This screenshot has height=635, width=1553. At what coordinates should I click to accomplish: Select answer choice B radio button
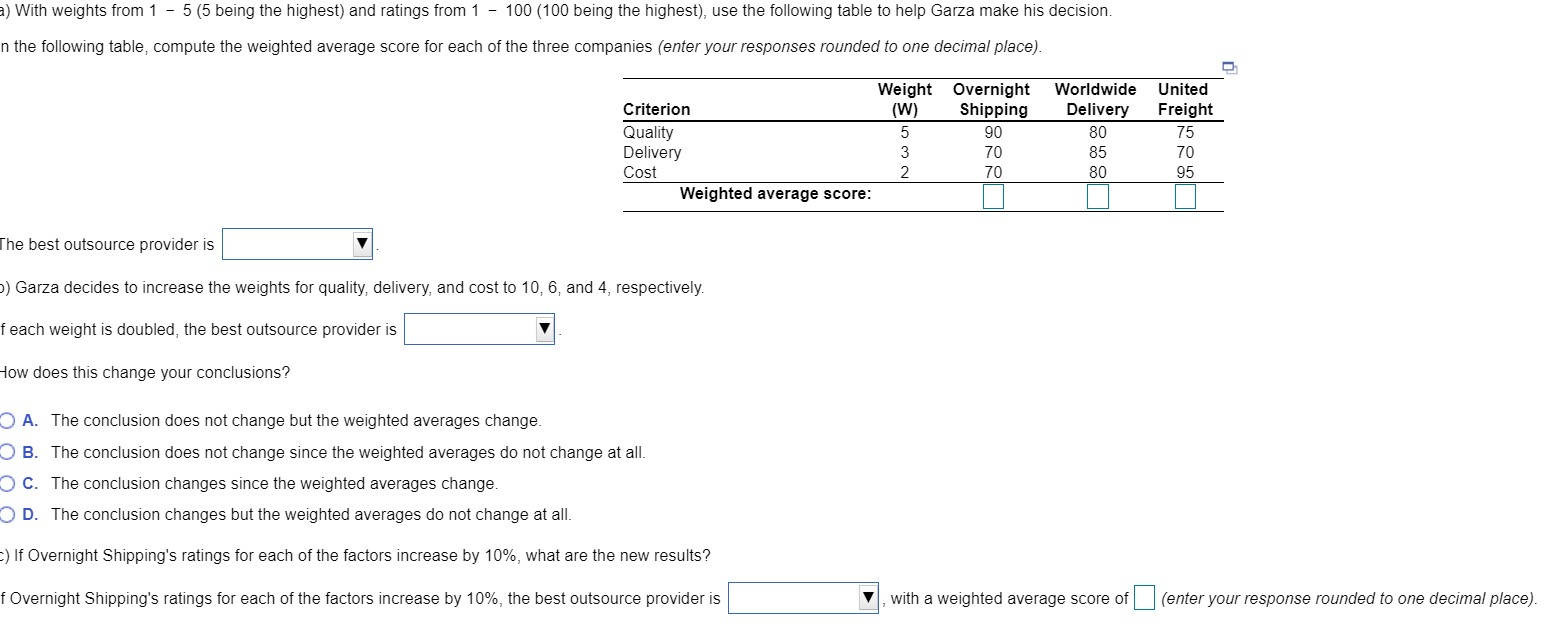8,452
